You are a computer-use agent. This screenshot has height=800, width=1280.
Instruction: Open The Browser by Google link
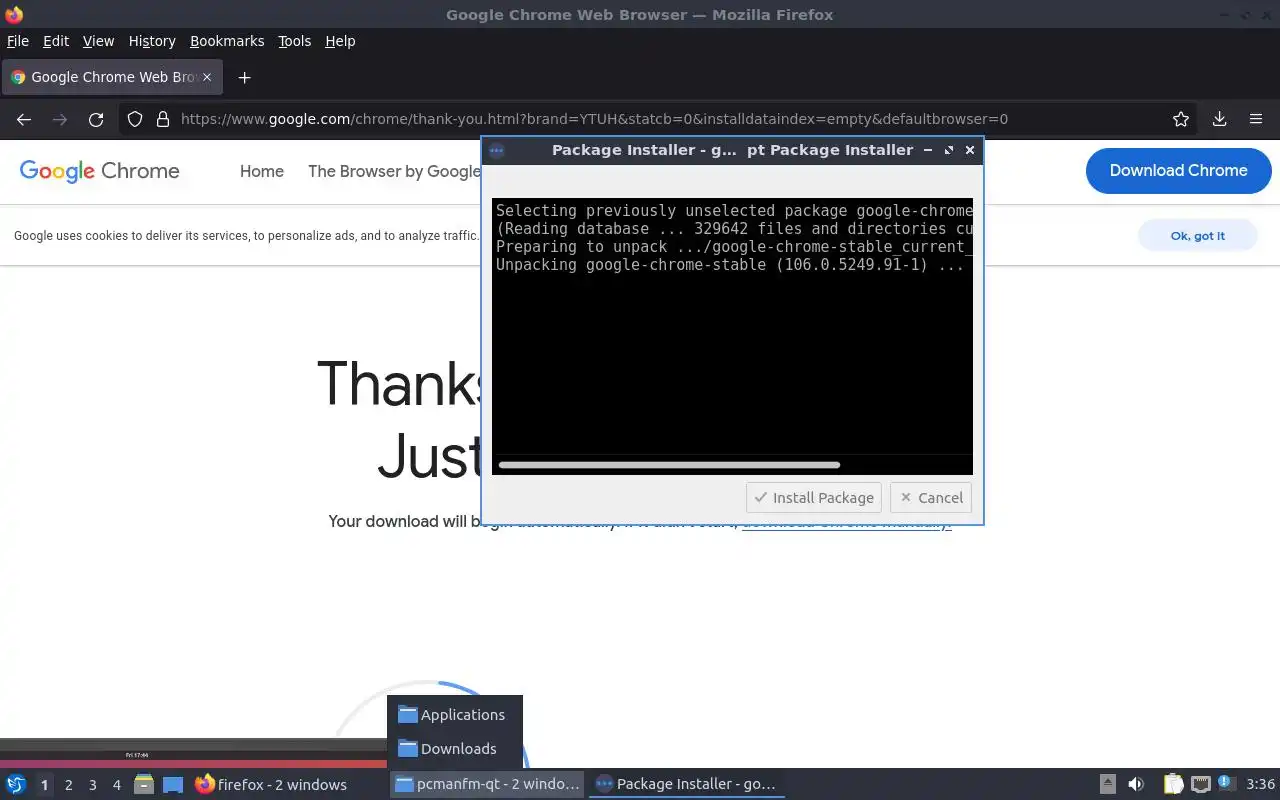click(394, 171)
